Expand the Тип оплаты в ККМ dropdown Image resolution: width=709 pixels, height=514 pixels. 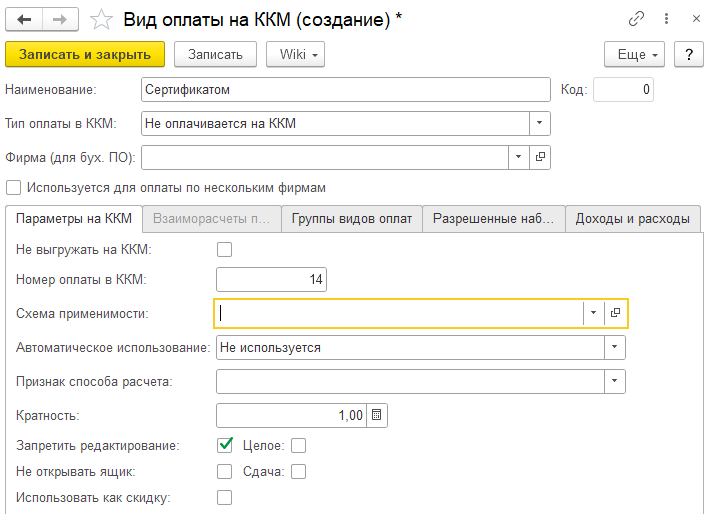point(540,123)
